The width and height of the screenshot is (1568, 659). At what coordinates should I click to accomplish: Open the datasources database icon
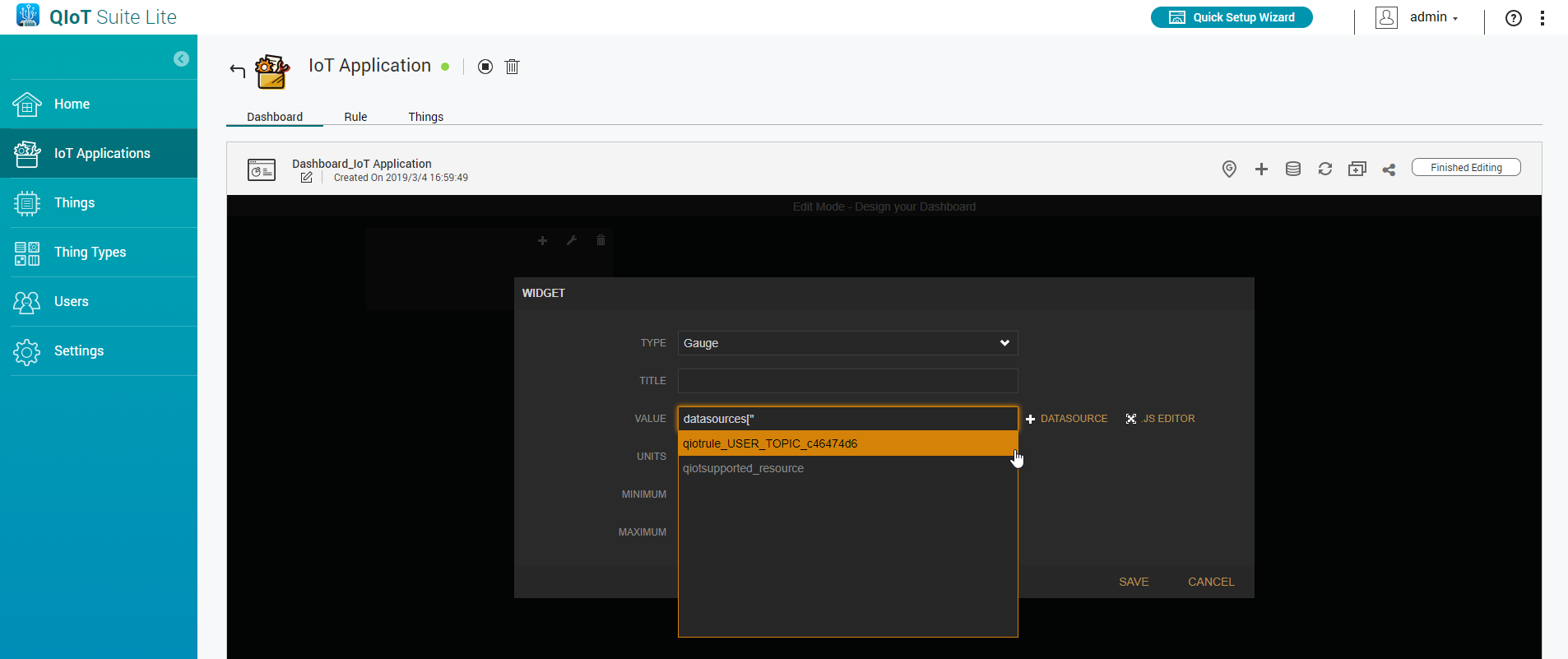point(1293,169)
